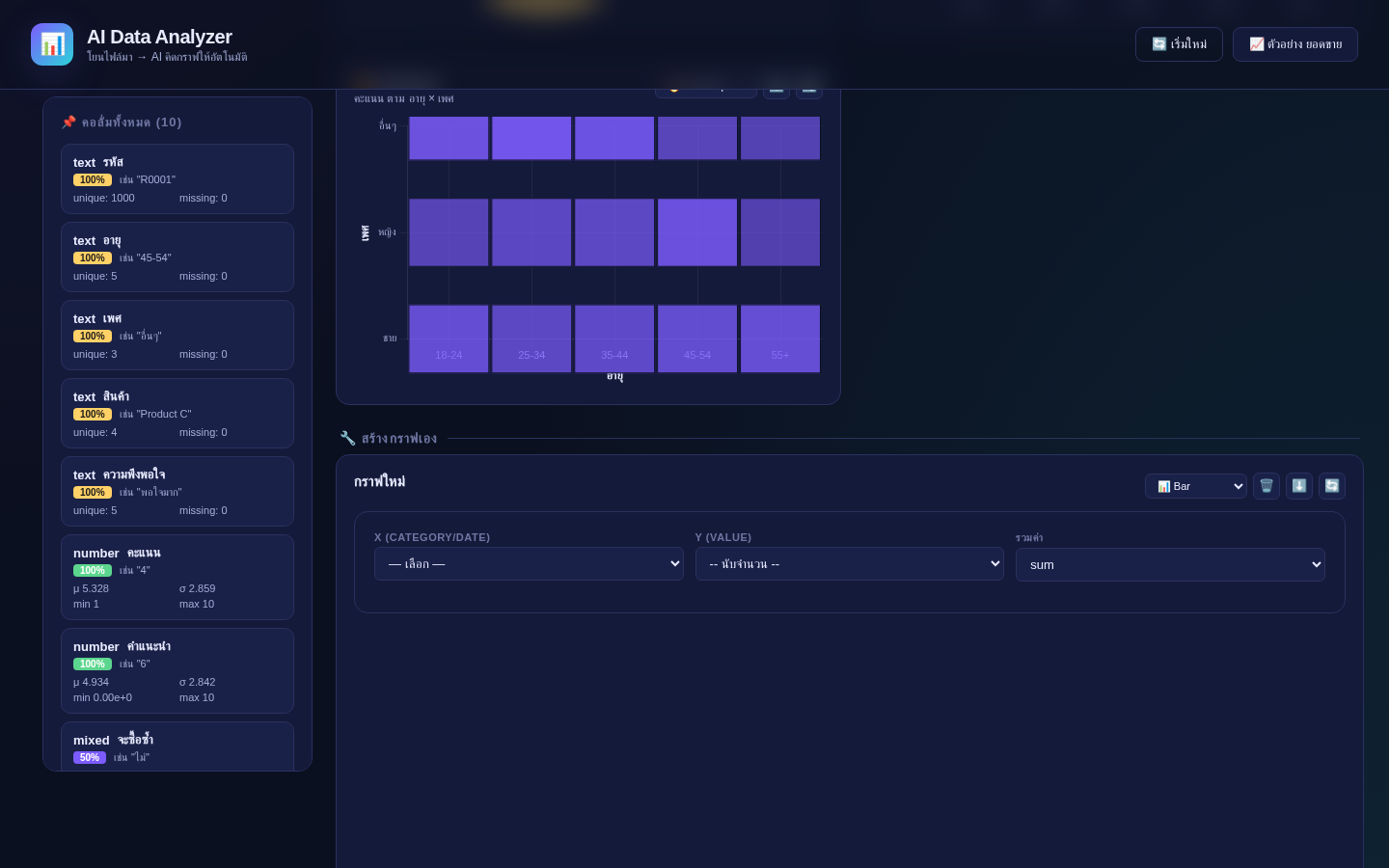The image size is (1389, 868).
Task: Click heatmap cell for อื่นๆ and 55+
Action: (x=780, y=139)
